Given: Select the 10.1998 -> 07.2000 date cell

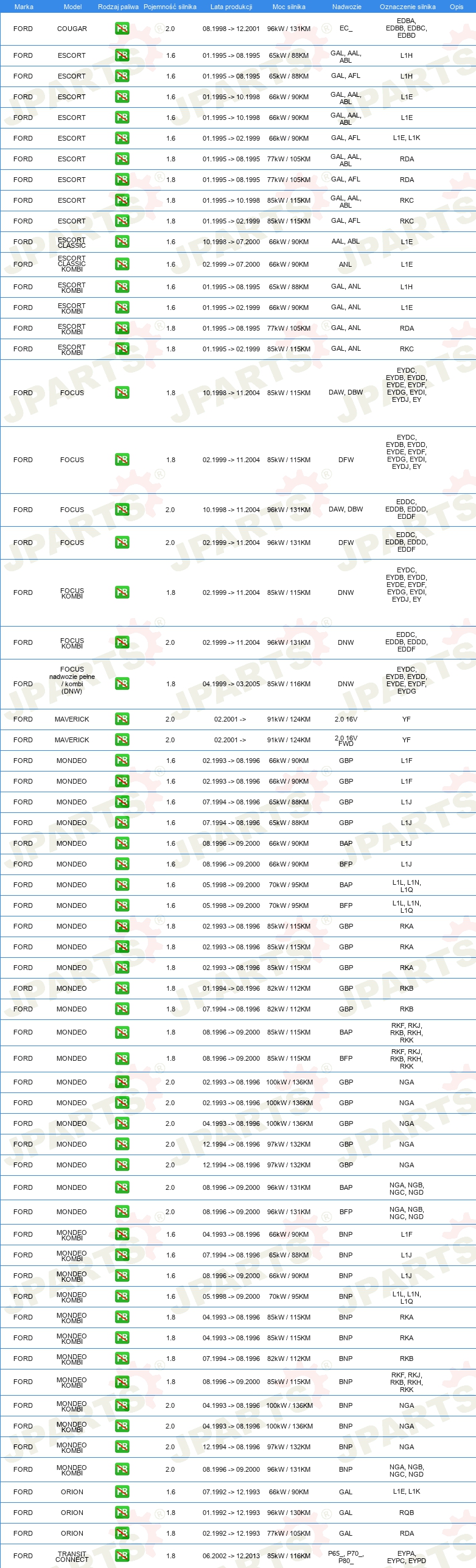Looking at the screenshot, I should point(231,242).
